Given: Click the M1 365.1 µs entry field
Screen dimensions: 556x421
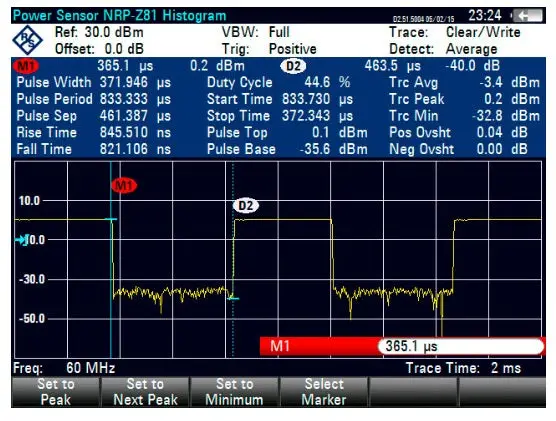Looking at the screenshot, I should coord(461,347).
